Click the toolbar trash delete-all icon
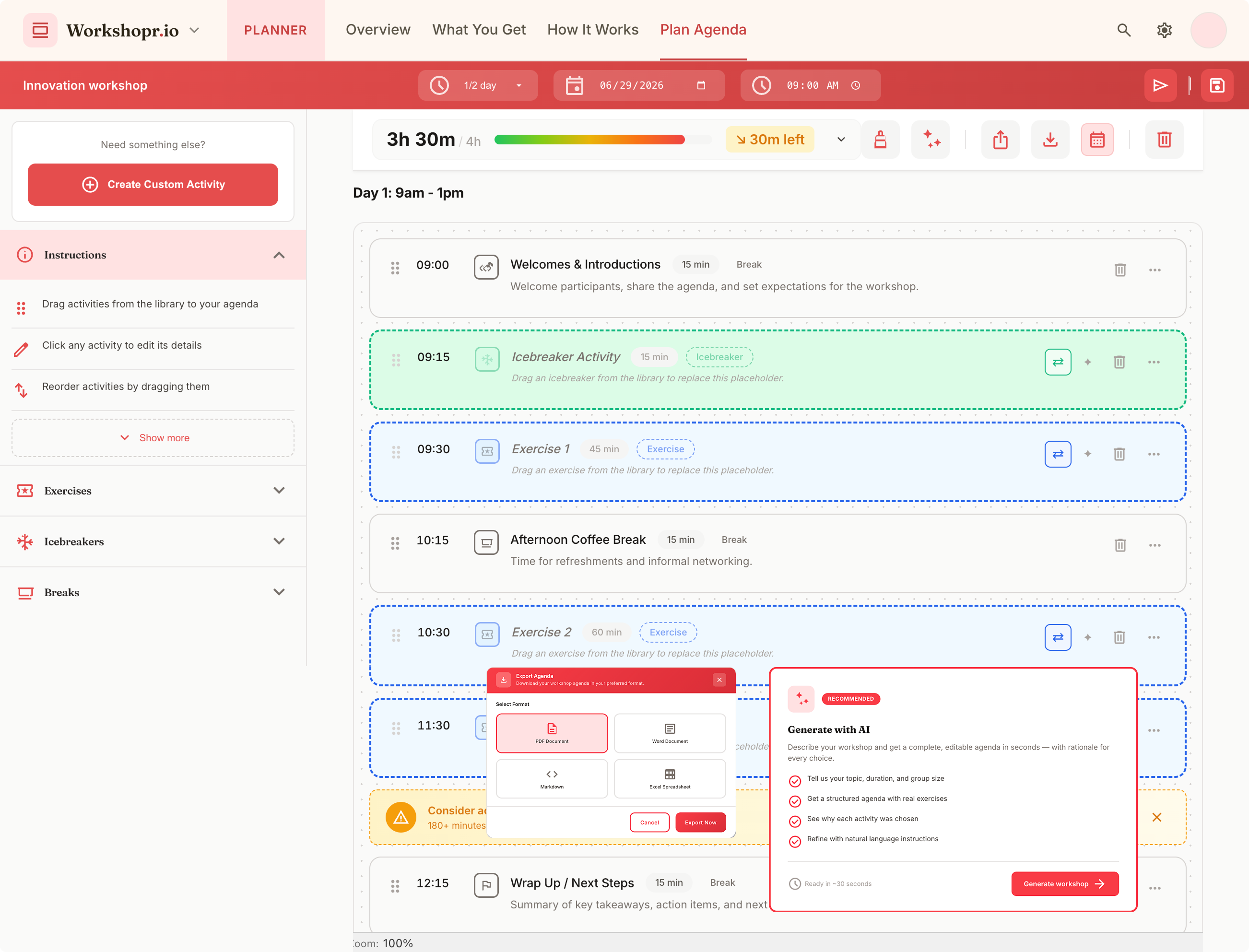The height and width of the screenshot is (952, 1249). tap(1164, 140)
